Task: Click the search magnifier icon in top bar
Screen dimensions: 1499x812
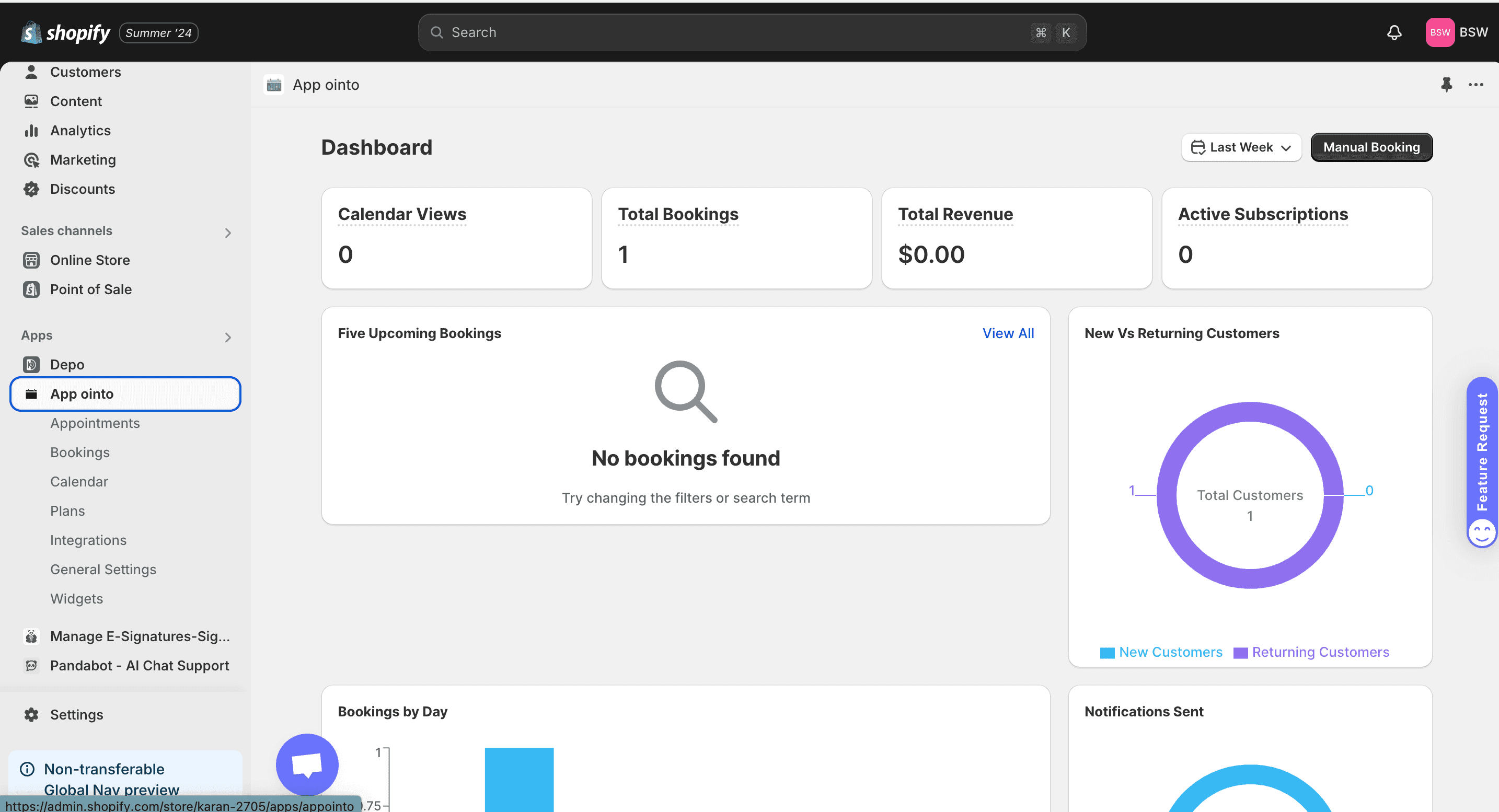Action: click(437, 32)
